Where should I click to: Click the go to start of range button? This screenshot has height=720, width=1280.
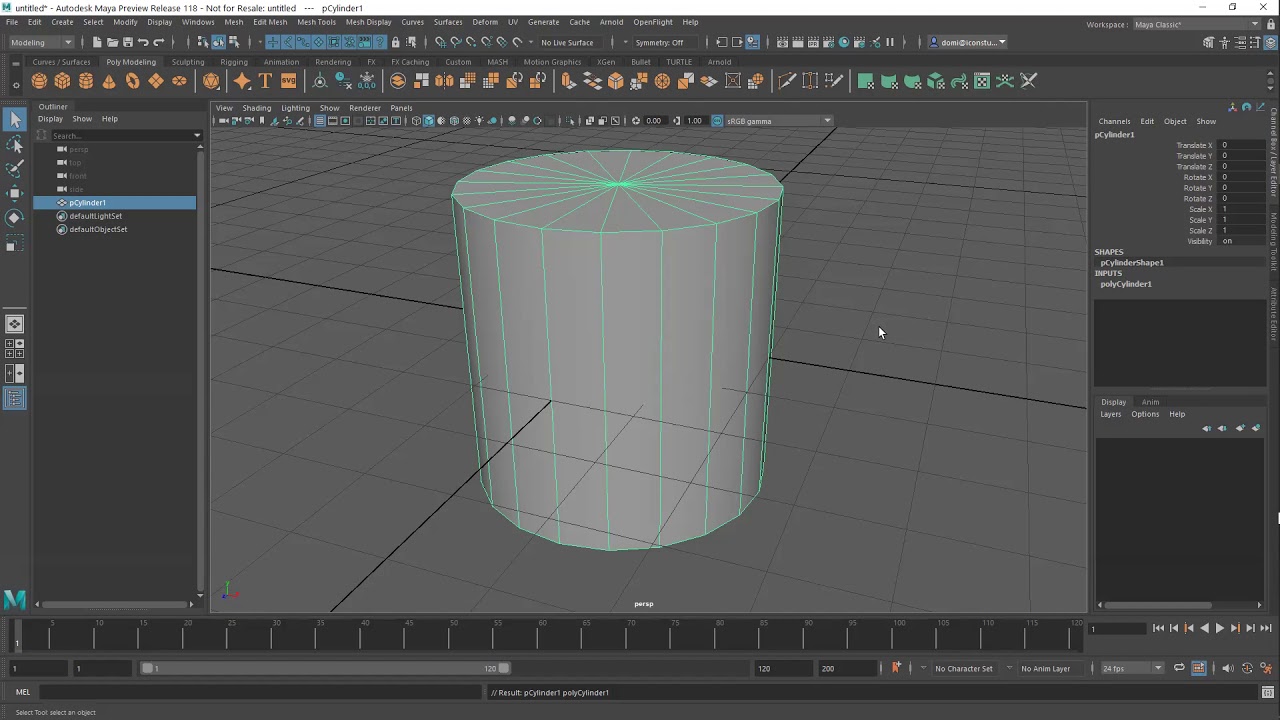point(1158,628)
